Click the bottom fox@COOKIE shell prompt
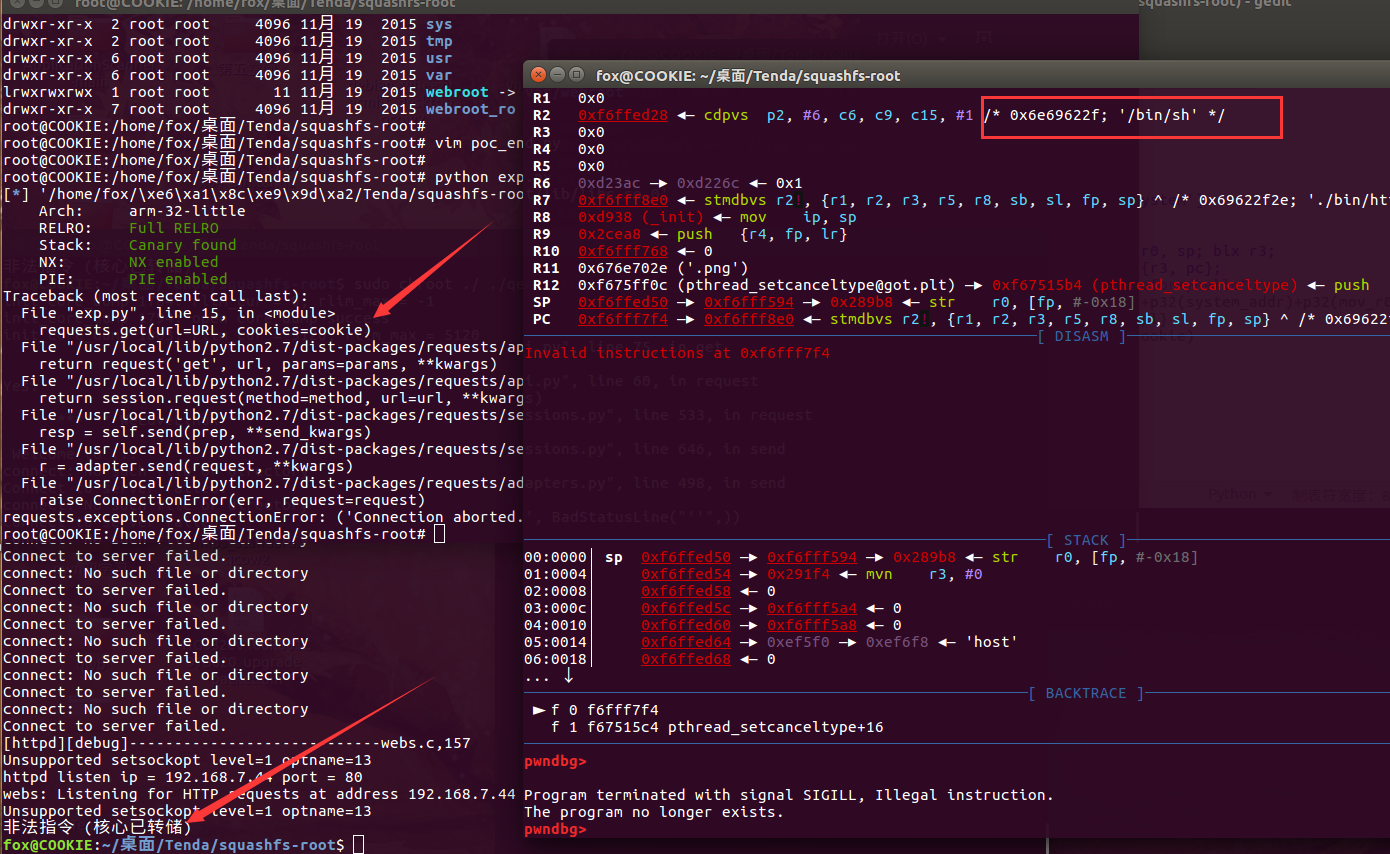This screenshot has height=854, width=1390. click(x=173, y=846)
